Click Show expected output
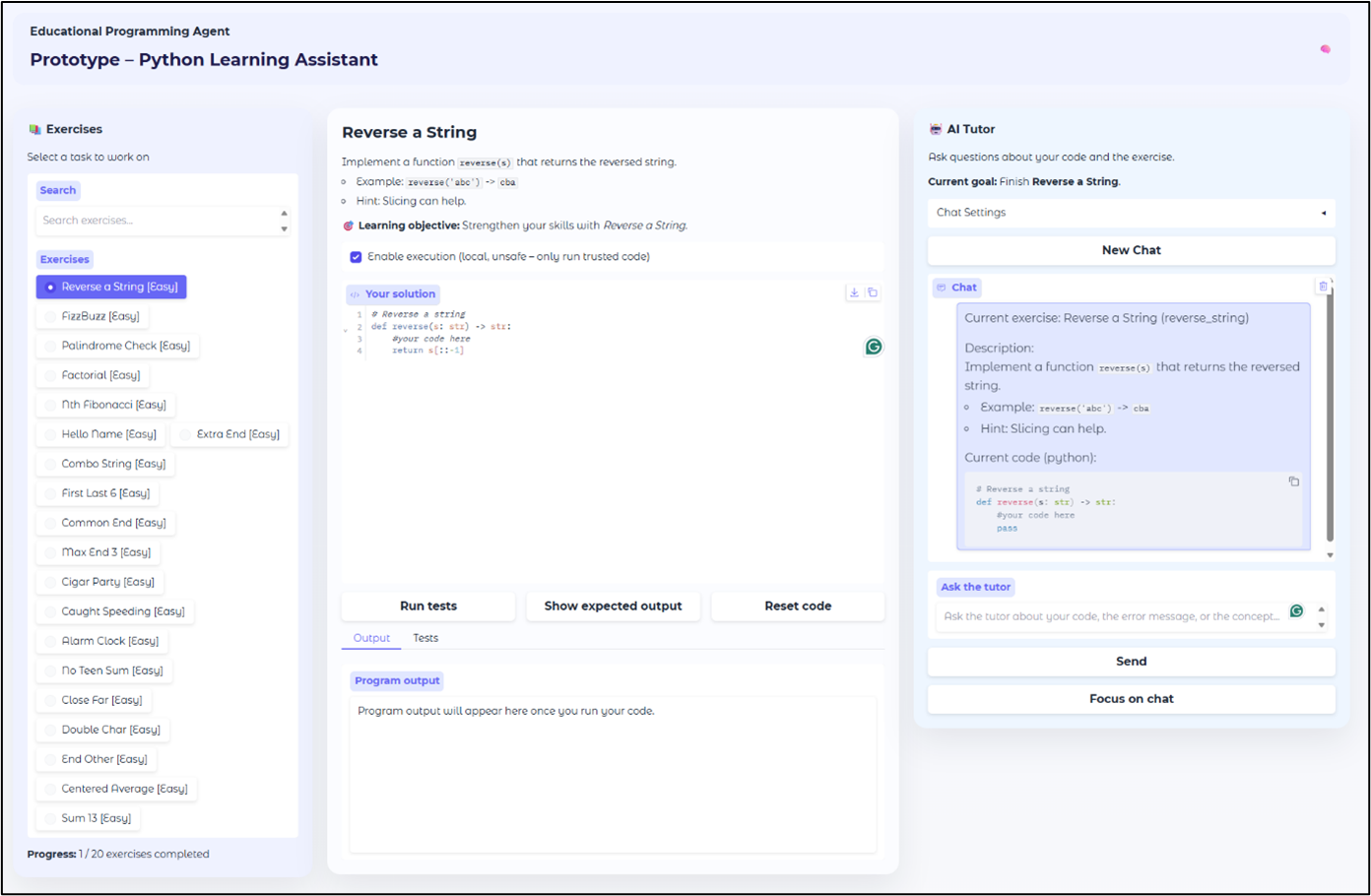 (x=613, y=607)
